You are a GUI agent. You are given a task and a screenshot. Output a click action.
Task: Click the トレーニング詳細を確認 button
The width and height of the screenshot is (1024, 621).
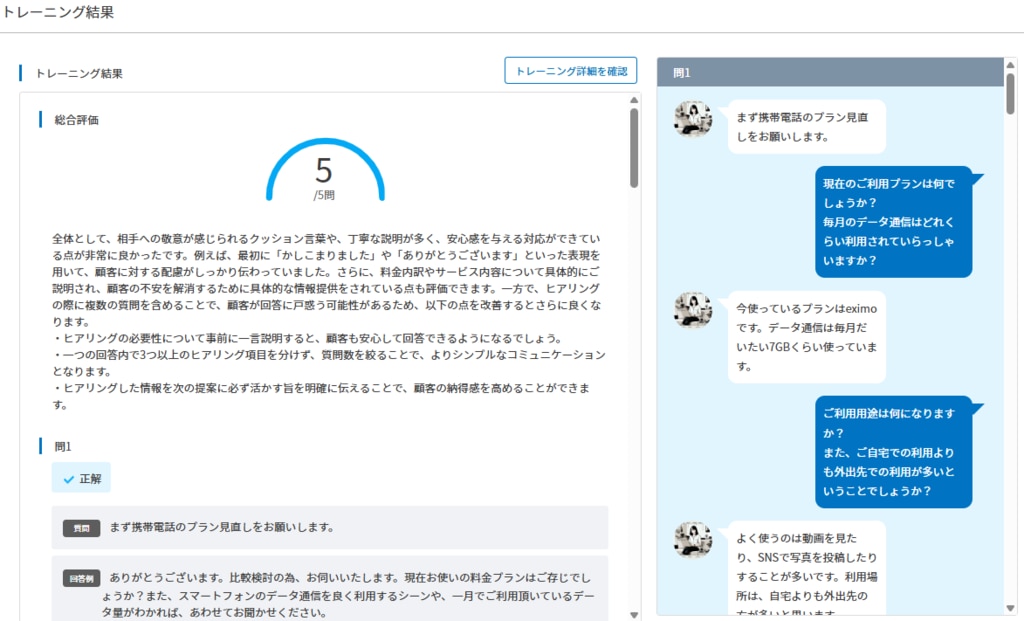click(570, 71)
